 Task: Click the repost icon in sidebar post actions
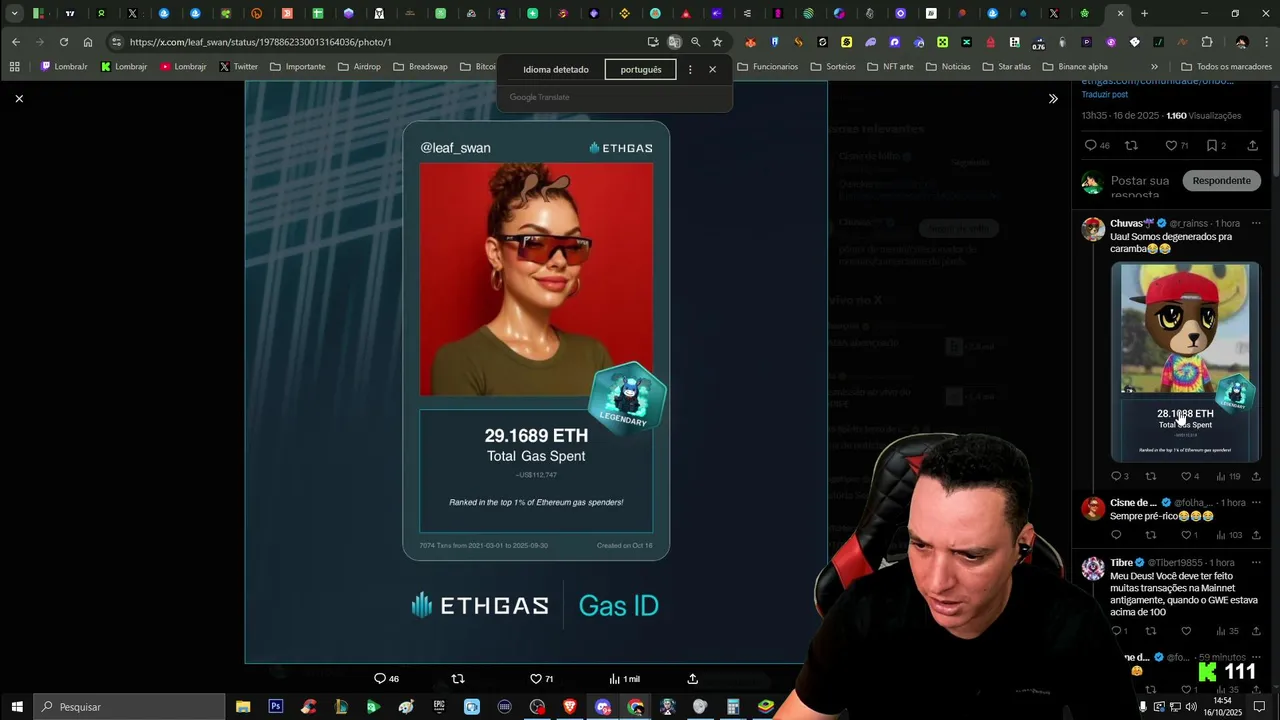(x=1131, y=145)
